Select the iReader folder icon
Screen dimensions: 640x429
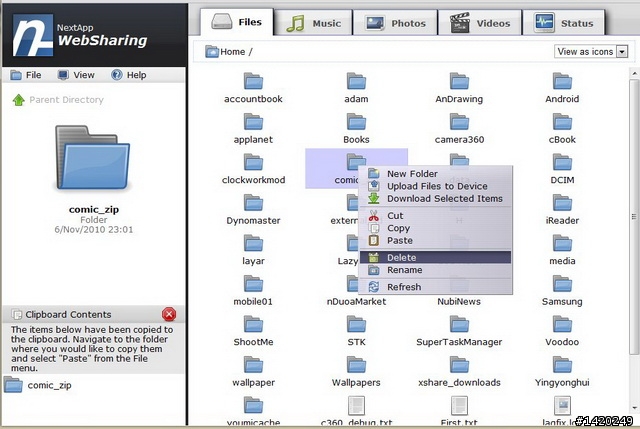(562, 202)
